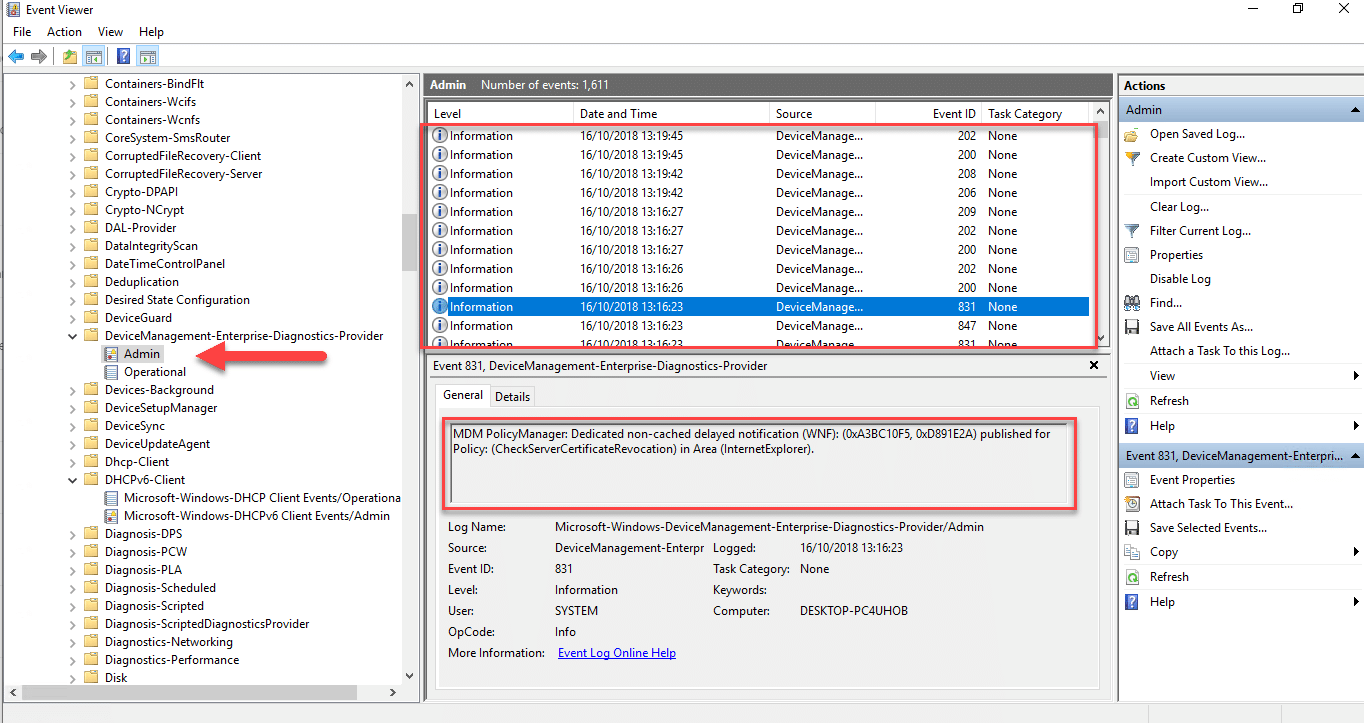Screen dimensions: 1364x723
Task: Click the Help icon under Admin actions
Action: click(1132, 426)
